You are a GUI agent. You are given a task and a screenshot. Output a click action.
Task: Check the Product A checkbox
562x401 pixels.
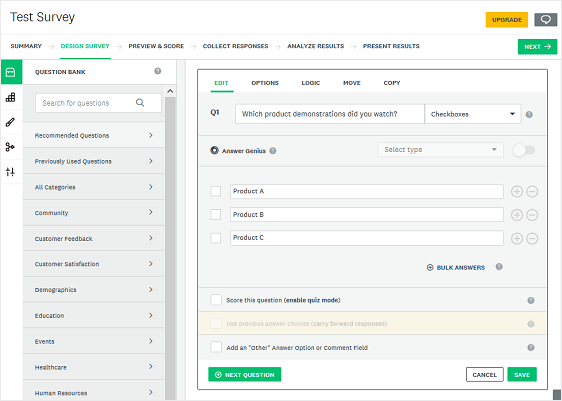(215, 191)
